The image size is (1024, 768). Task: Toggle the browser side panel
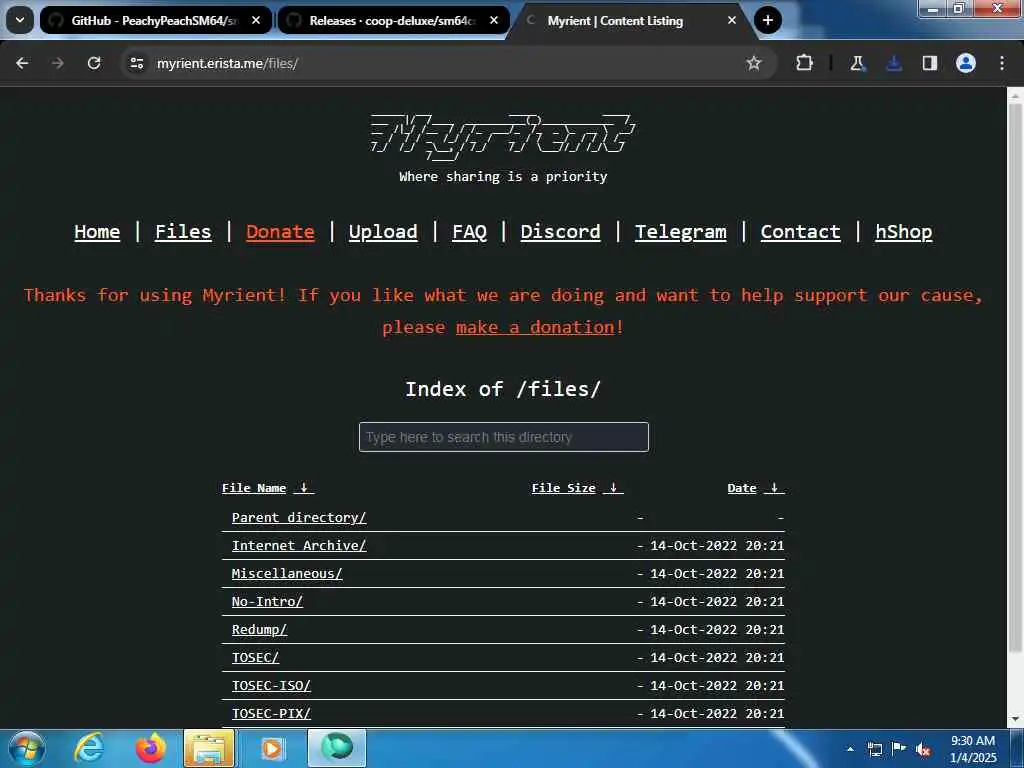coord(930,63)
